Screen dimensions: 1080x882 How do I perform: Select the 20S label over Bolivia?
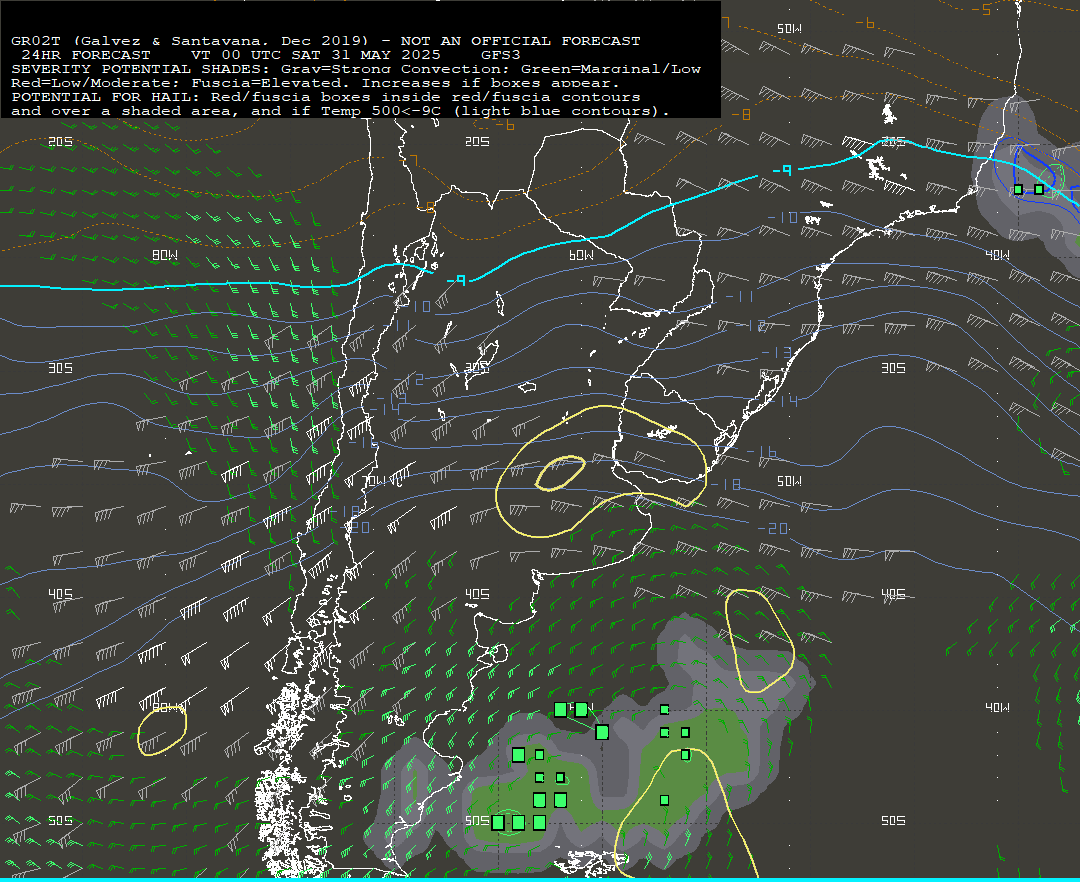(x=477, y=142)
